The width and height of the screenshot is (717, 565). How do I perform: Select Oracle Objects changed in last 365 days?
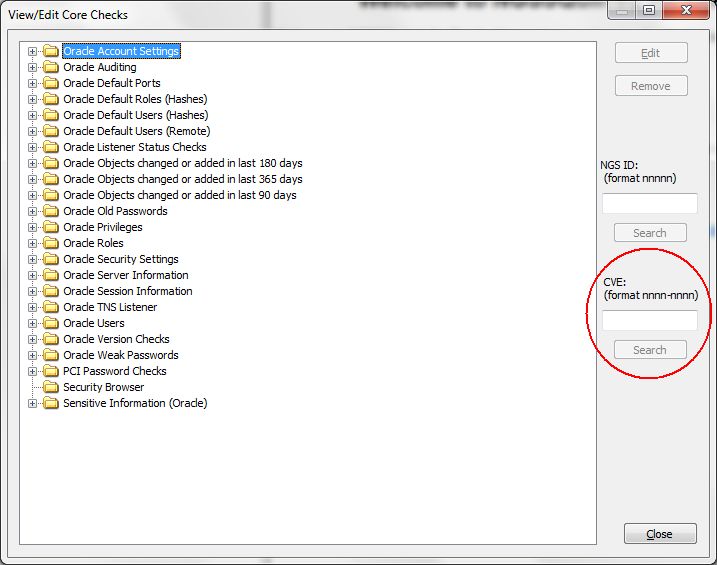coord(182,179)
